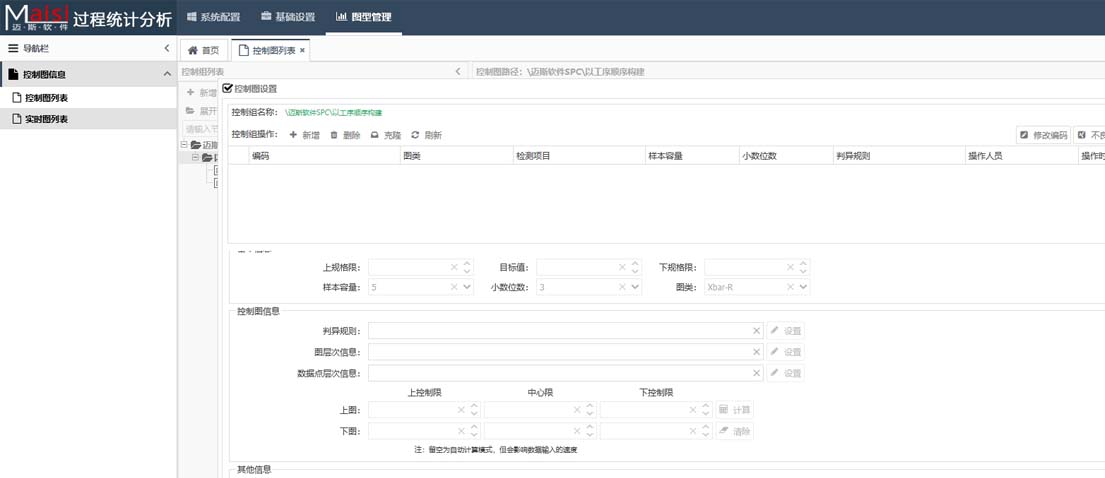Collapse the 控制图信息 sidebar section
Screen dimensions: 1105x478
pos(167,74)
